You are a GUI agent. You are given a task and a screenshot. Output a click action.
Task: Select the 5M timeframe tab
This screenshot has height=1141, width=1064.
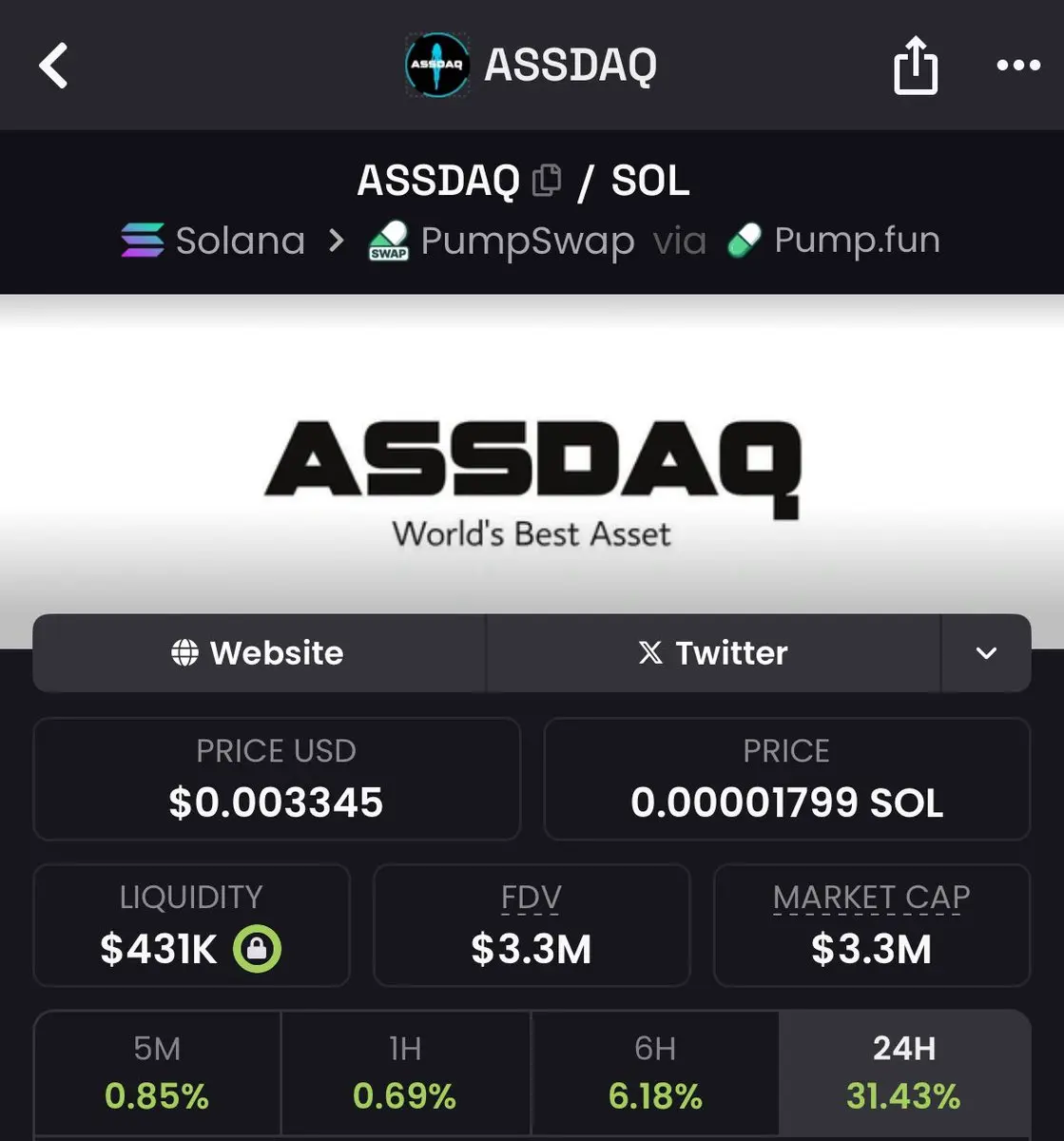(157, 1073)
